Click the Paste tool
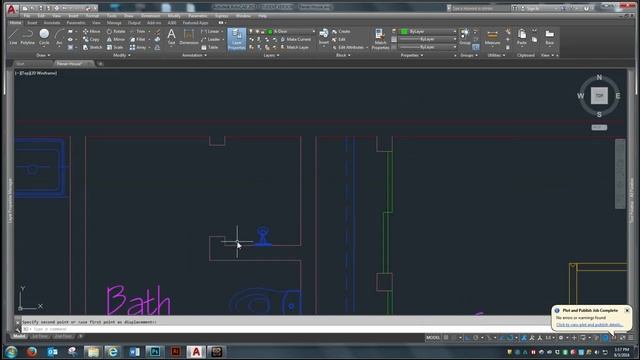 pos(522,37)
